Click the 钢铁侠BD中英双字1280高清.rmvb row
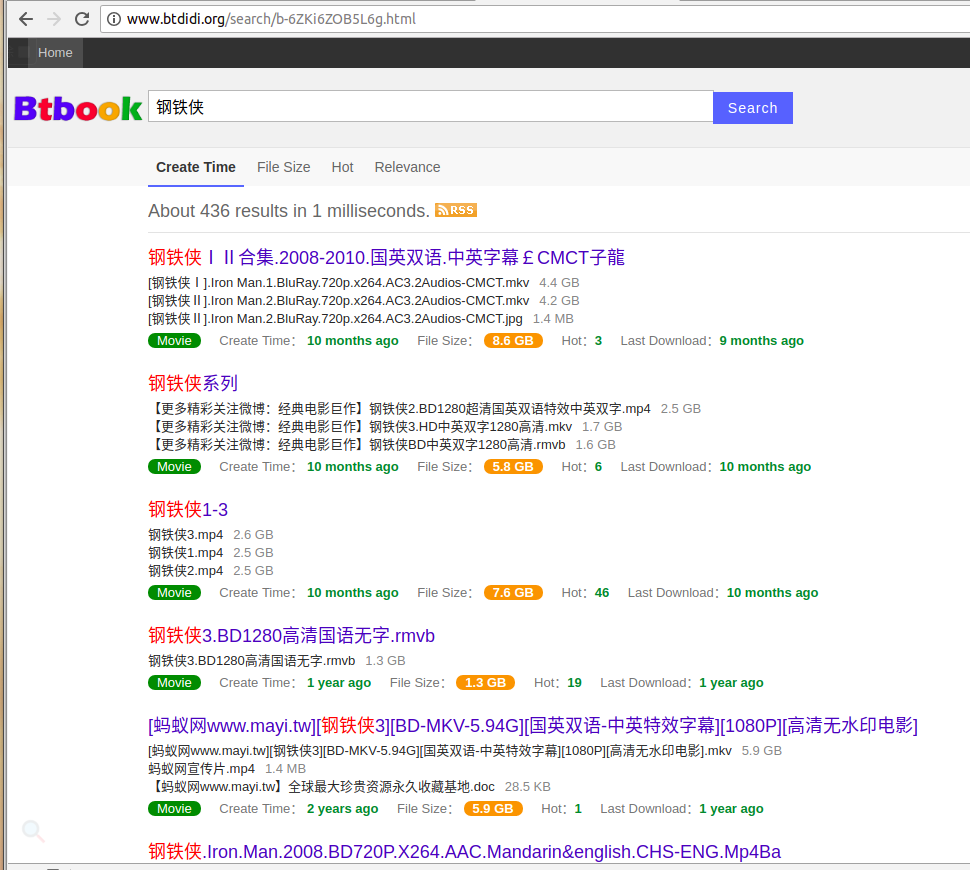Viewport: 970px width, 870px height. (x=382, y=444)
